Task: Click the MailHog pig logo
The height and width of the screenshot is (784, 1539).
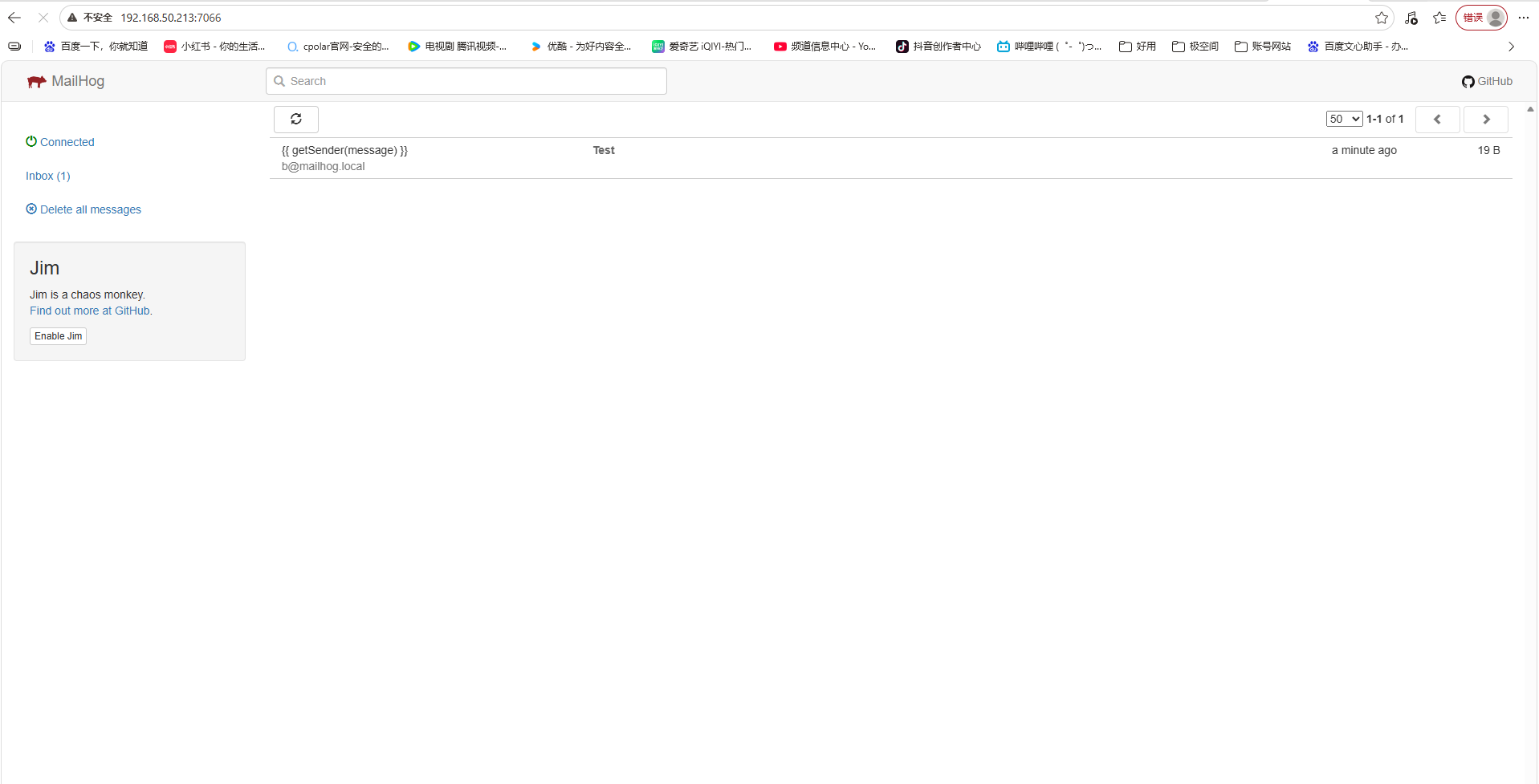Action: coord(36,82)
